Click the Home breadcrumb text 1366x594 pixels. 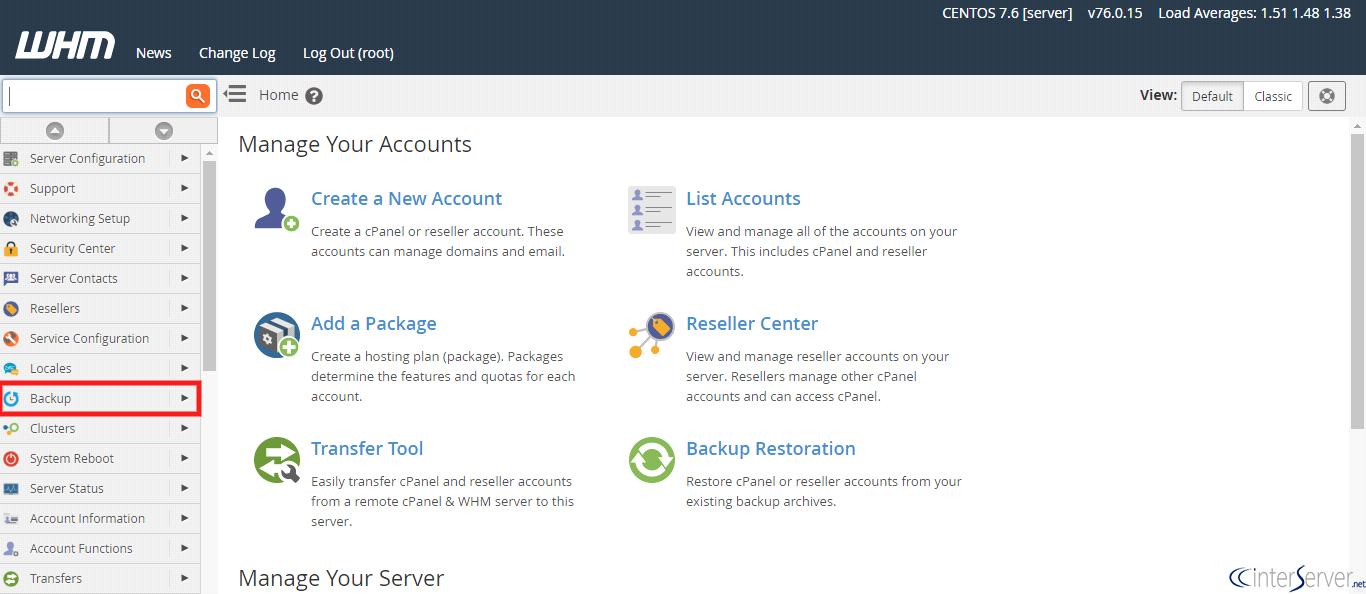tap(279, 95)
